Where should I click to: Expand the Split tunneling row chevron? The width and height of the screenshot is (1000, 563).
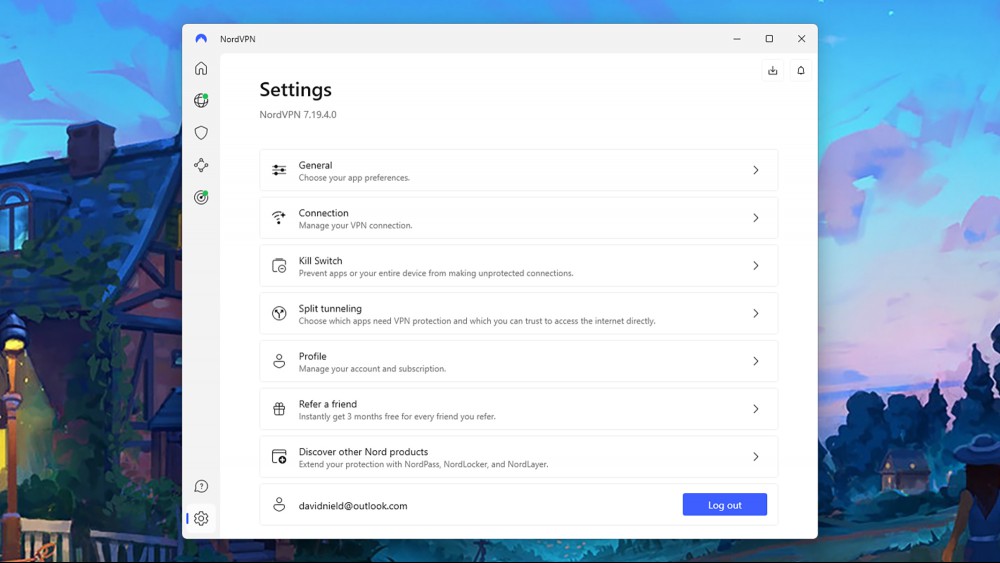756,314
